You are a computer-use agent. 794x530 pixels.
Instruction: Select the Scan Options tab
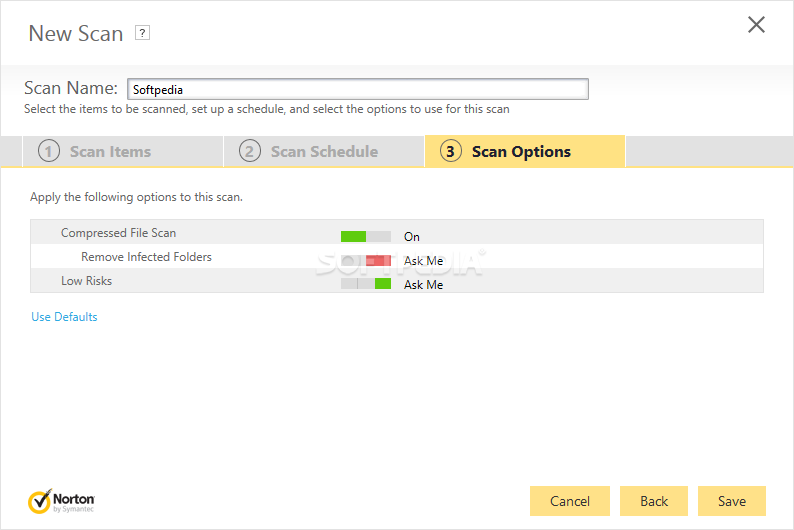[x=521, y=152]
